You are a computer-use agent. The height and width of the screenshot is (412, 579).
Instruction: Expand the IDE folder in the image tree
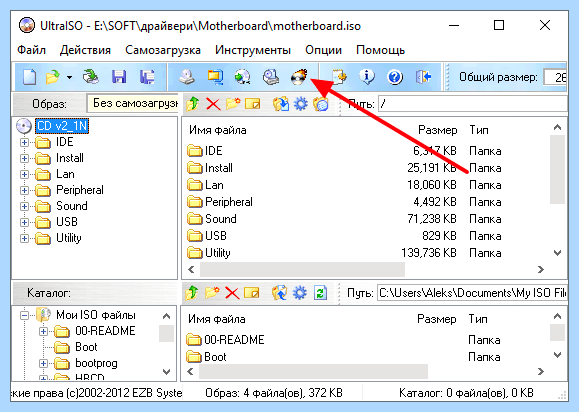24,142
